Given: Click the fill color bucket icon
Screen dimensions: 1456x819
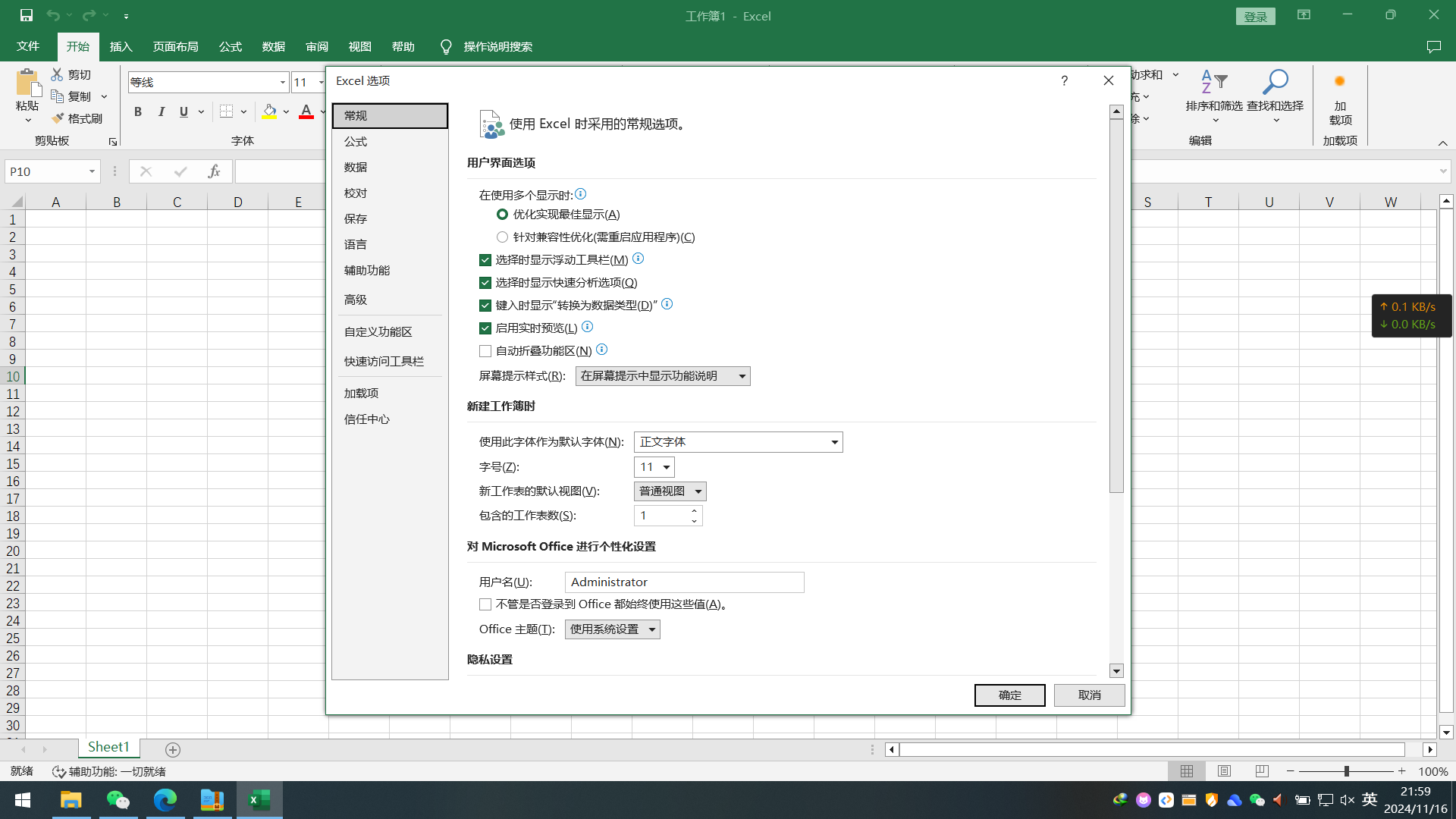Looking at the screenshot, I should click(269, 111).
